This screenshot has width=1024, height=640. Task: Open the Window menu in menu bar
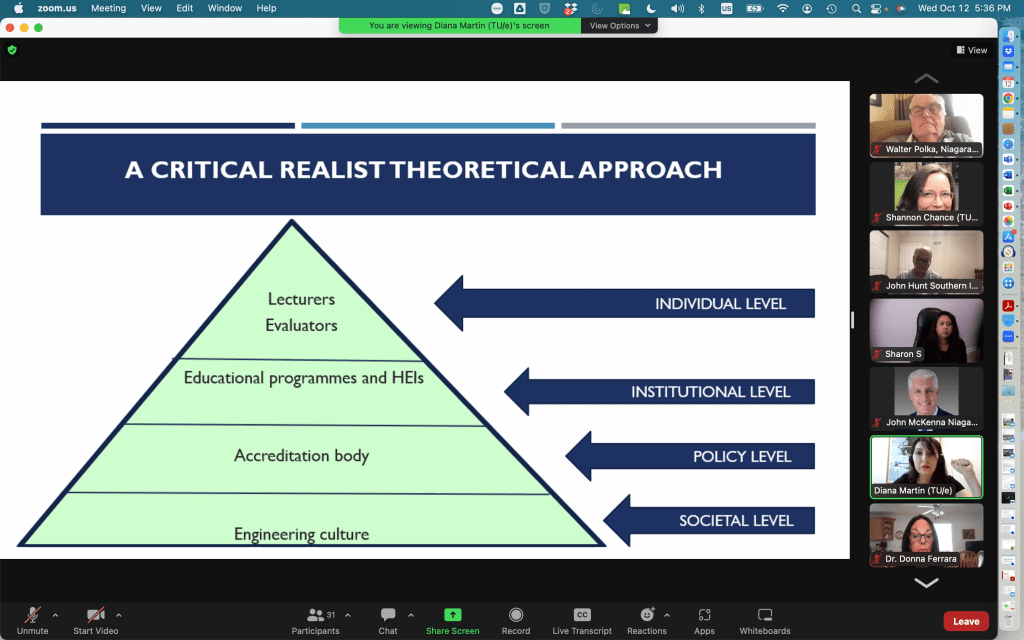[x=224, y=8]
